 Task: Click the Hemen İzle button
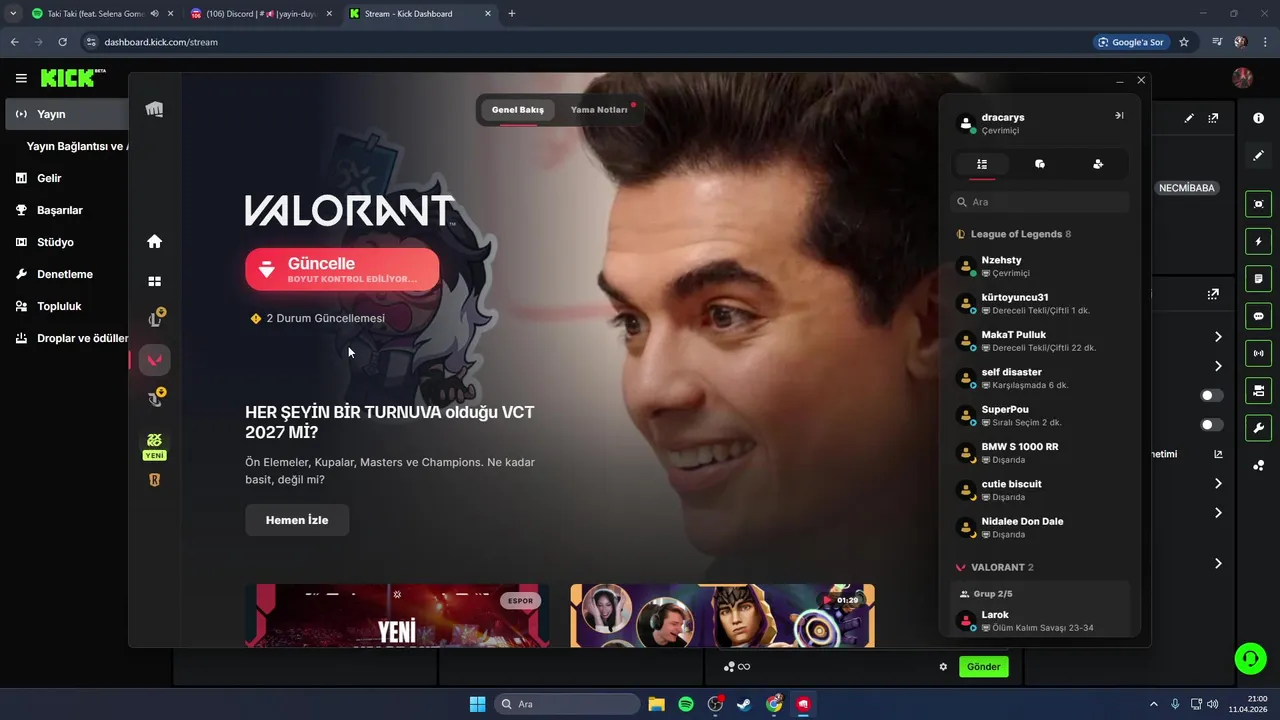pyautogui.click(x=297, y=520)
